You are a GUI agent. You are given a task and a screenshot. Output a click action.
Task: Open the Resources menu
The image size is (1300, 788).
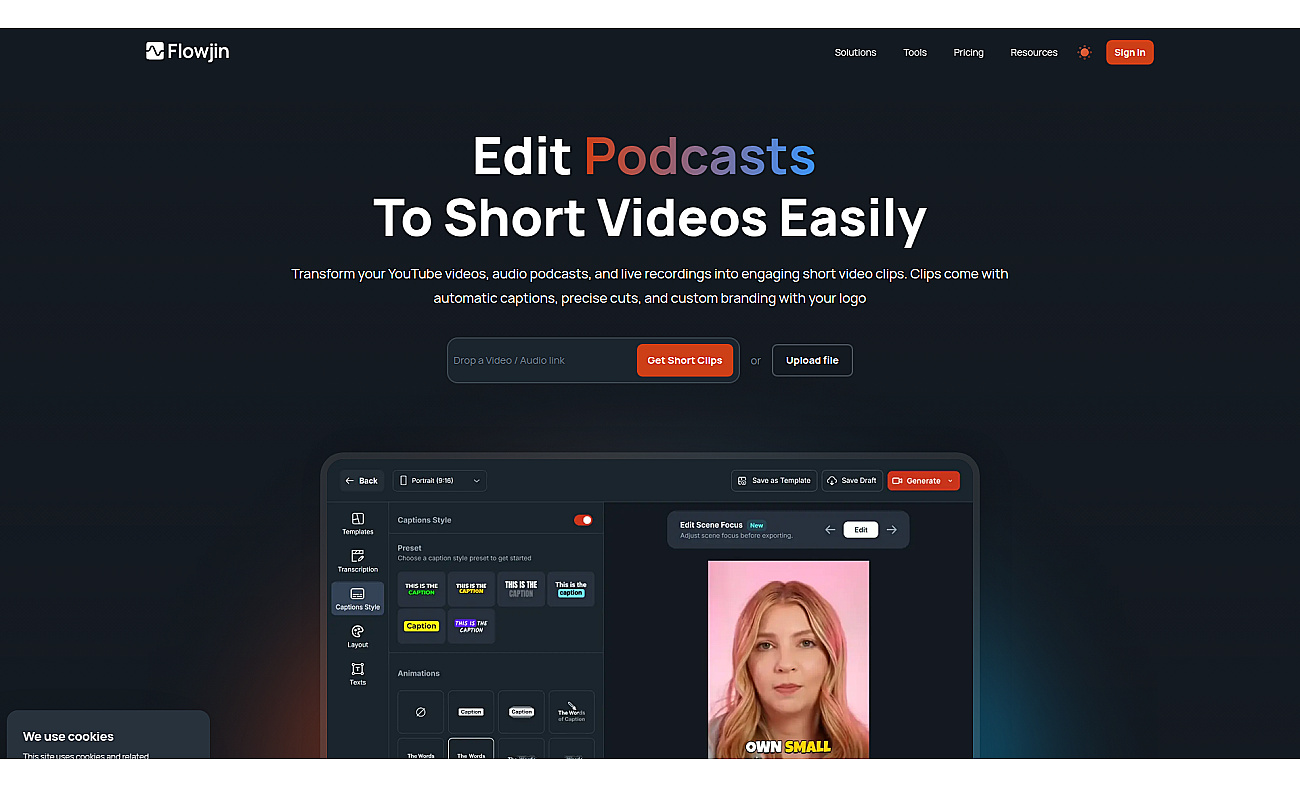pos(1034,53)
